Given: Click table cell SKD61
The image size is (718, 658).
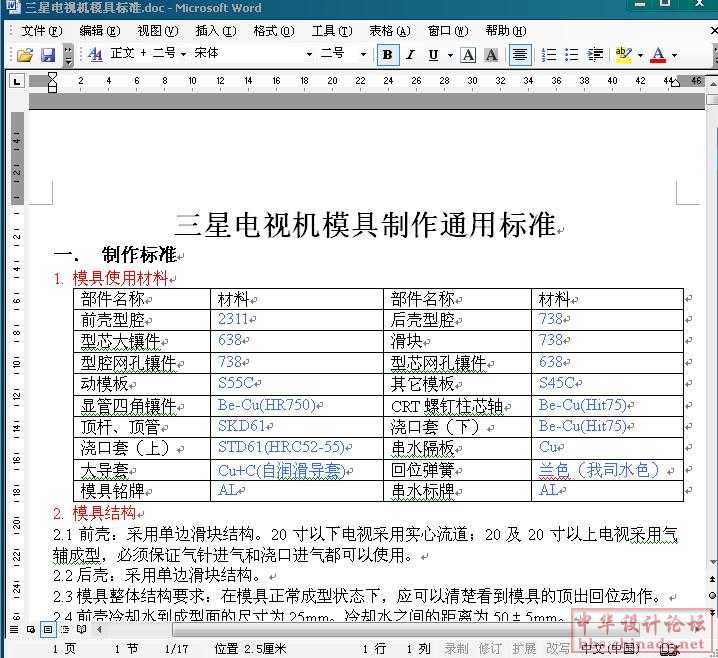Looking at the screenshot, I should [242, 426].
